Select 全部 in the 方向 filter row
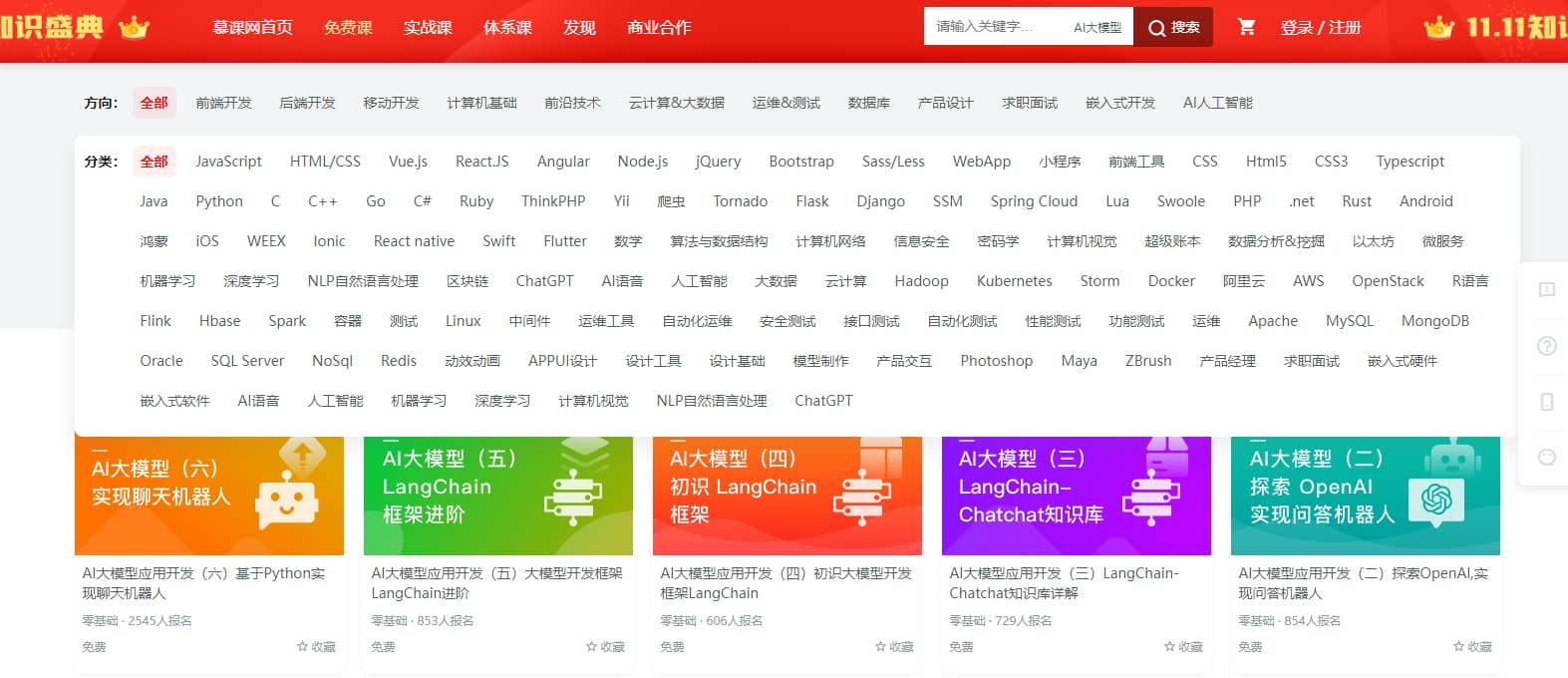Viewport: 1568px width, 678px height. [x=154, y=103]
